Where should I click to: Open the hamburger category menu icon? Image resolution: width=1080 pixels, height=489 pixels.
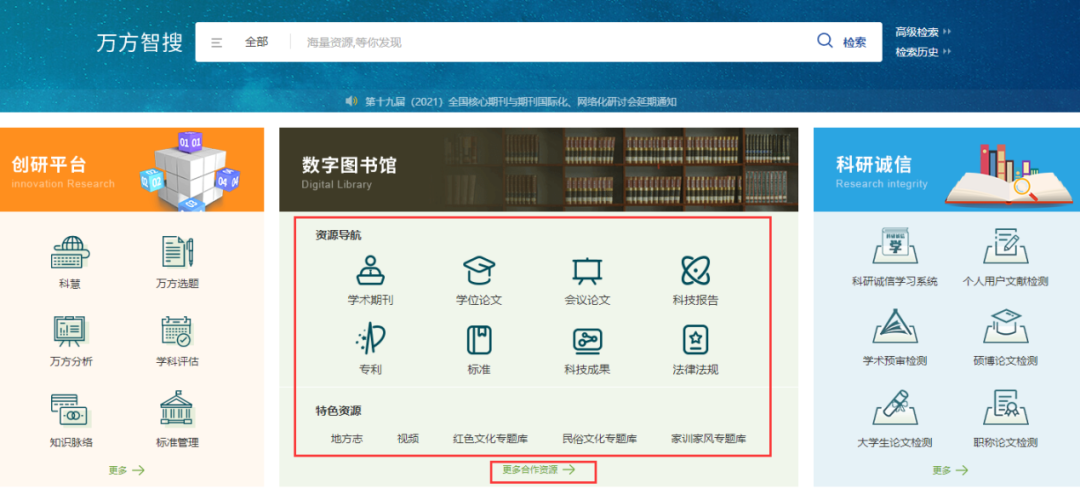click(216, 42)
